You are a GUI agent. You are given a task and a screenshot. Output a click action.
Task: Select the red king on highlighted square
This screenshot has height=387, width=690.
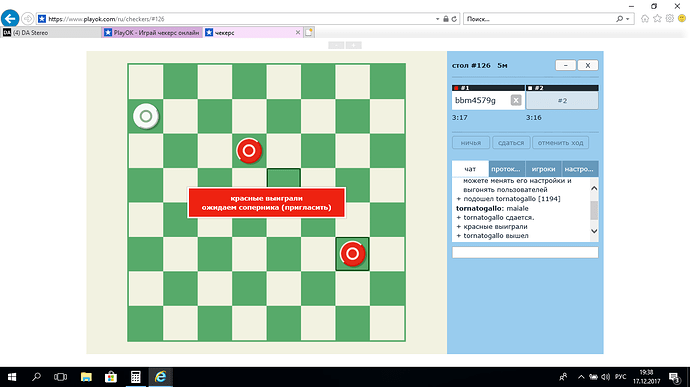(352, 254)
